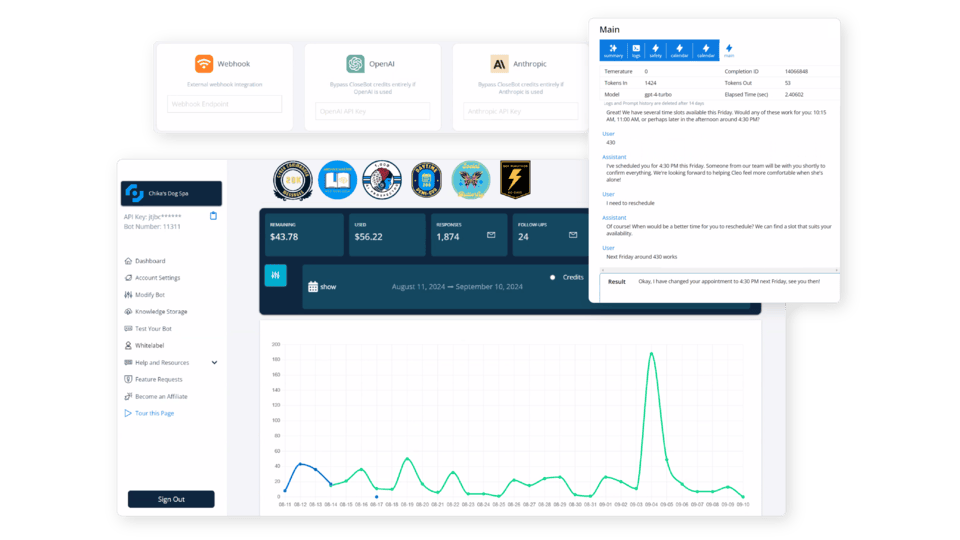Click the Sign Out button
Viewport: 960px width, 540px height.
[x=171, y=499]
